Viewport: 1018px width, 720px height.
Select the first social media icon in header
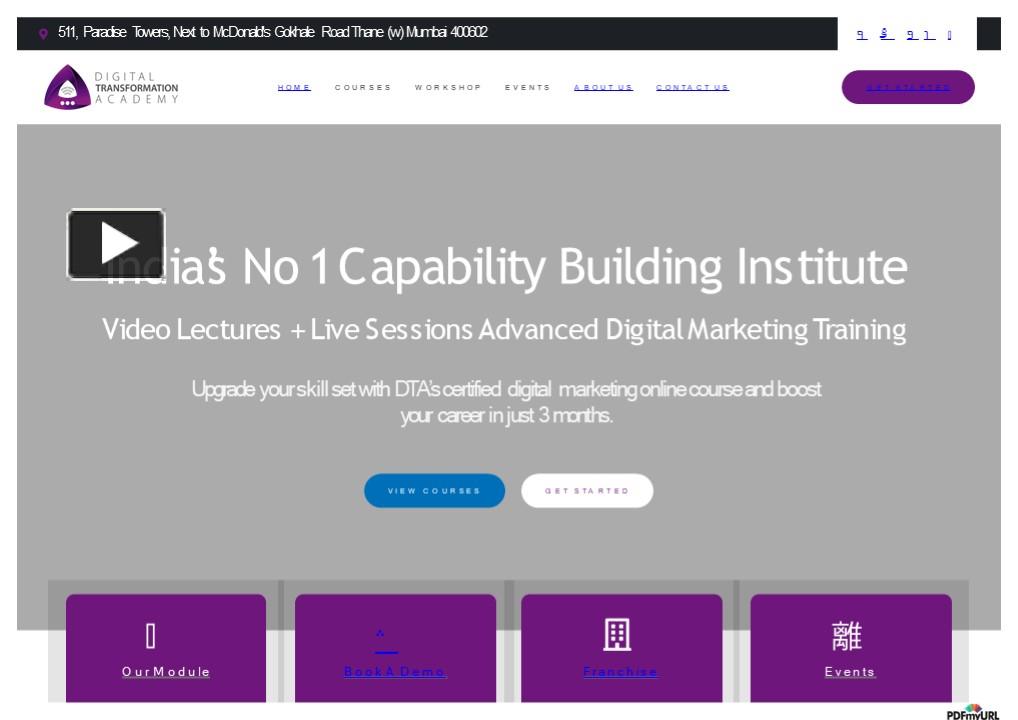click(859, 35)
